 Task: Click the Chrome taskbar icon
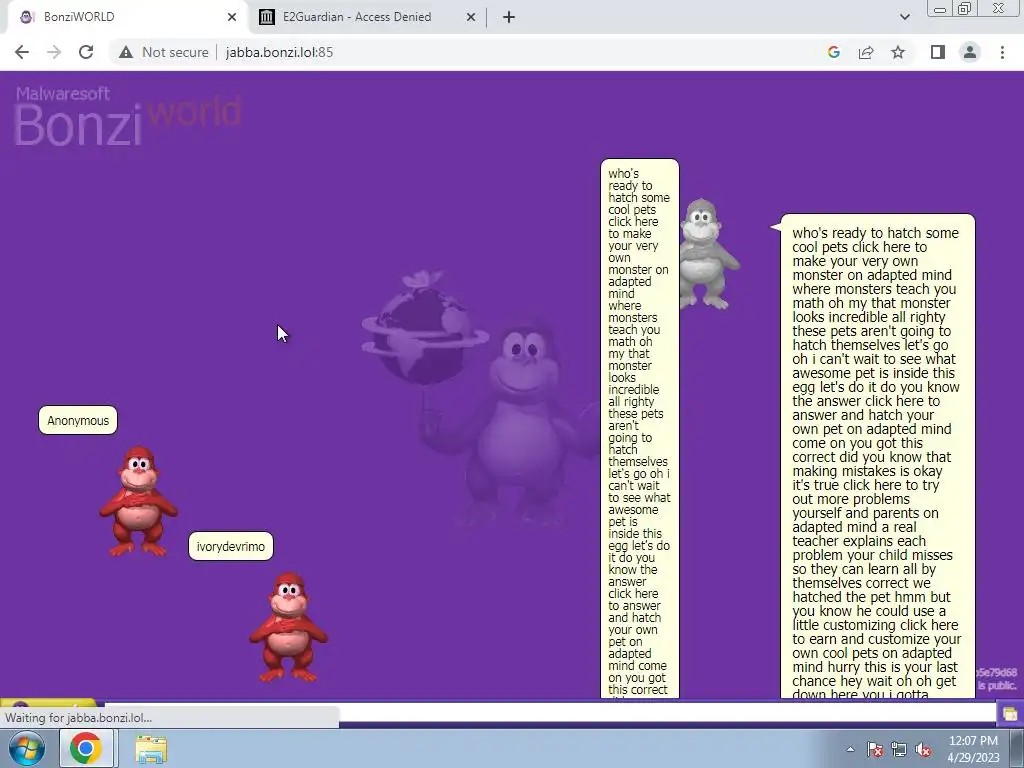[86, 748]
